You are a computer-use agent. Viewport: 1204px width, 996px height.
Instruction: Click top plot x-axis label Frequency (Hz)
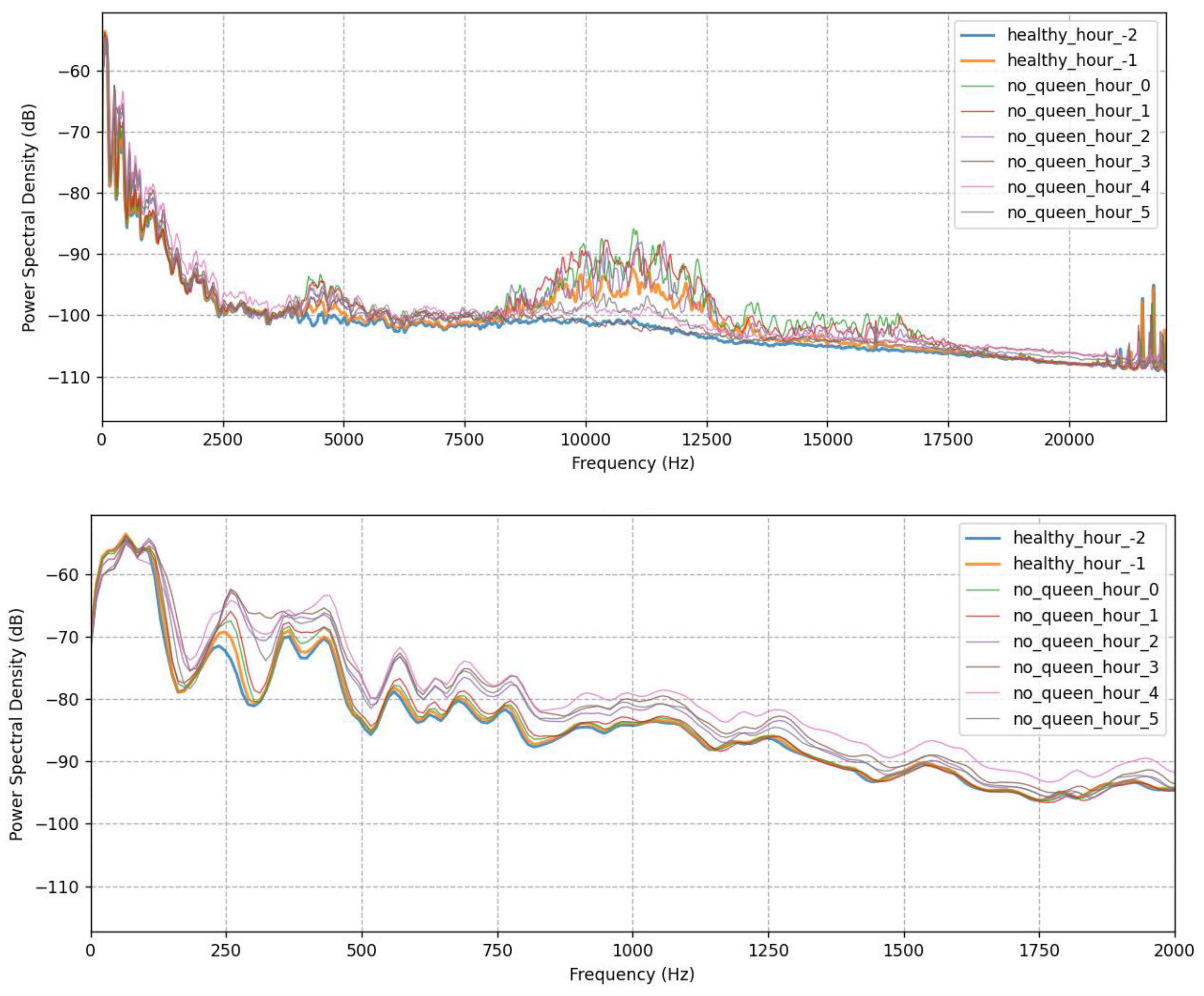point(632,463)
